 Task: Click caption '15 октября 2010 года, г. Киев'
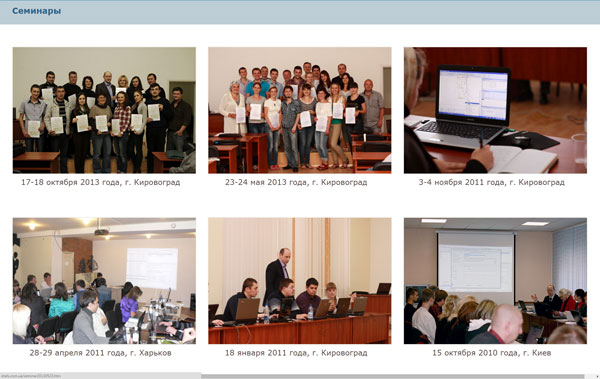491,353
